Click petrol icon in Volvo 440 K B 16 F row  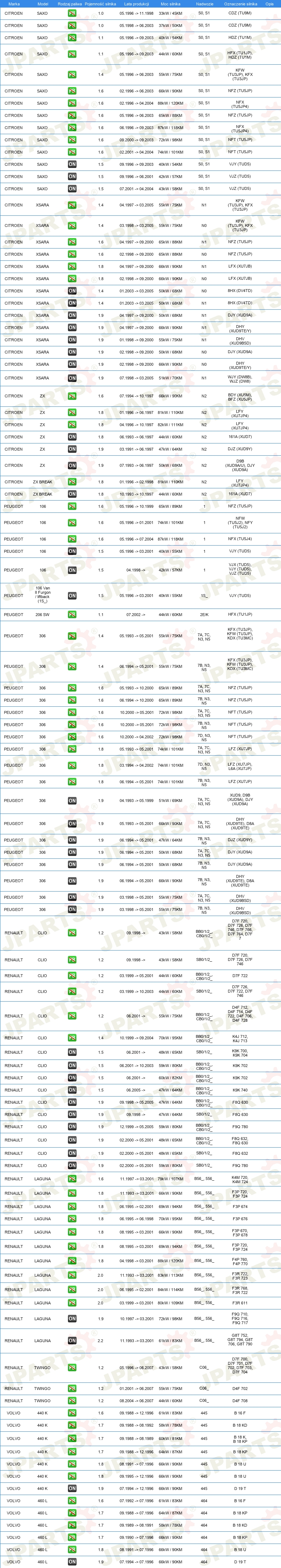click(x=72, y=1413)
